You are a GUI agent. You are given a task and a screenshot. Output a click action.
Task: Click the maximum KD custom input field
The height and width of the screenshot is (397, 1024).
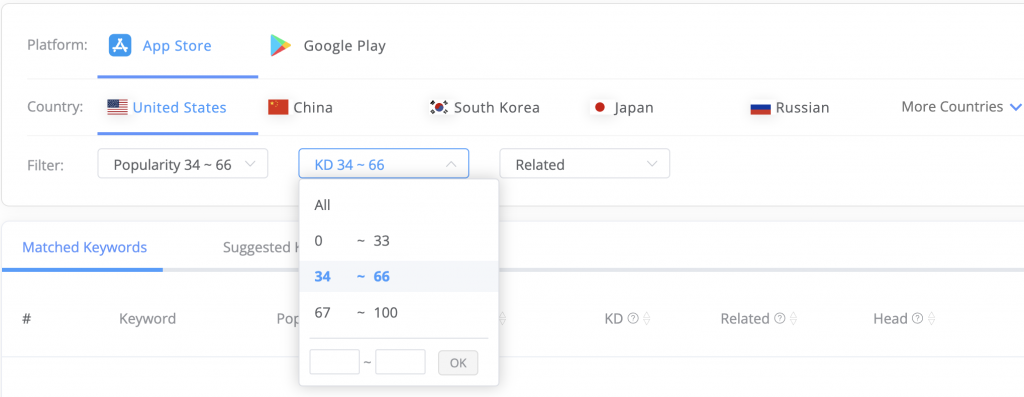[x=400, y=362]
